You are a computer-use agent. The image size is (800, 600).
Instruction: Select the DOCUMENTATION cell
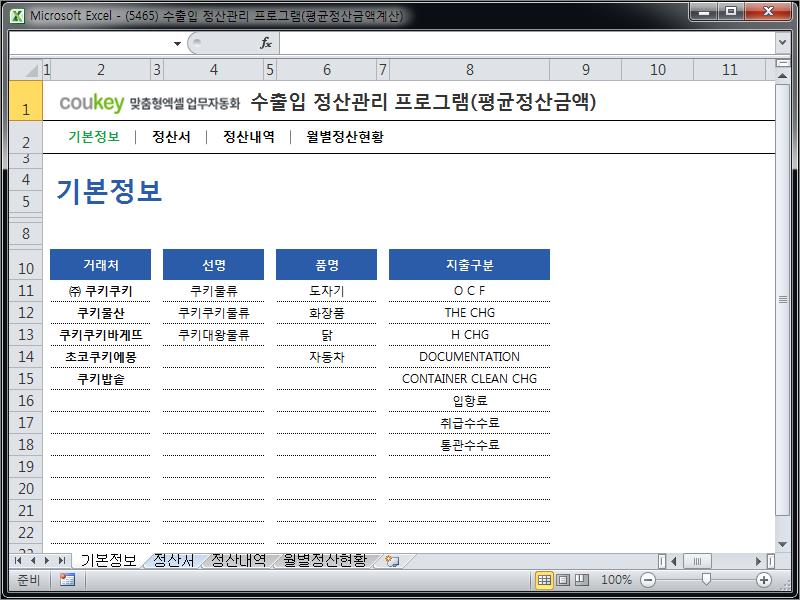click(x=469, y=357)
